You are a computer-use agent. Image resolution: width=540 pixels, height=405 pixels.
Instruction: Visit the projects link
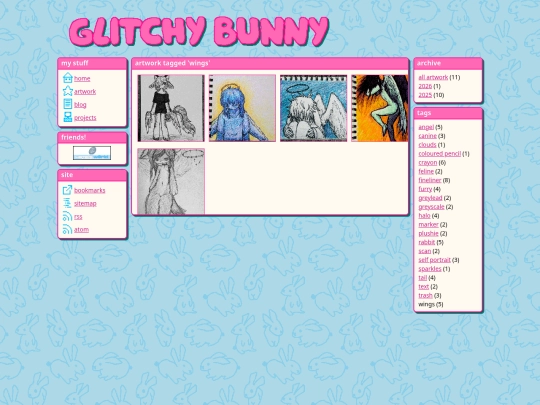coord(85,118)
